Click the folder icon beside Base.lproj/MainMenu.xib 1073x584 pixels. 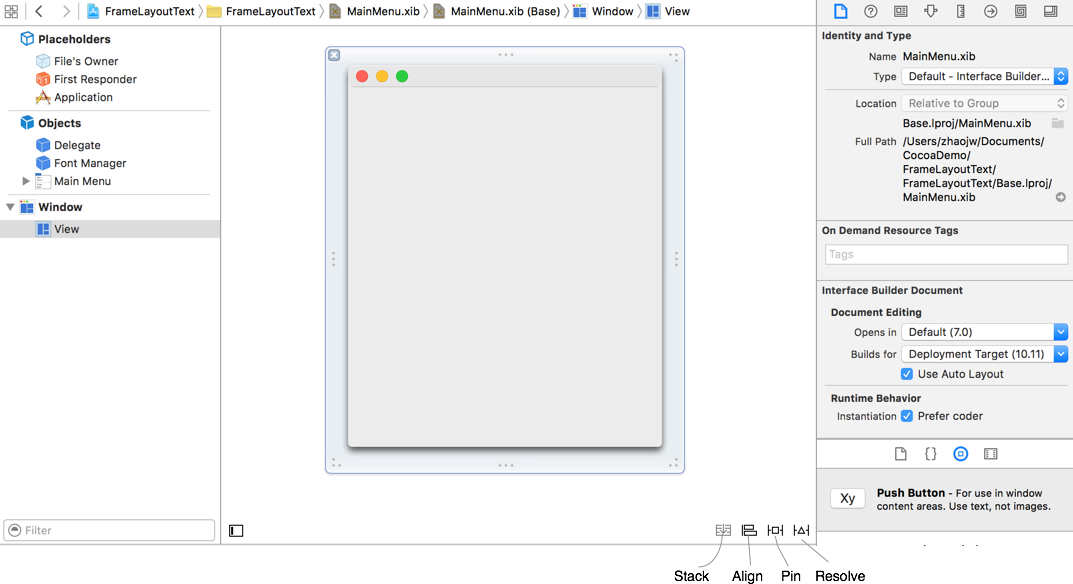click(x=1057, y=125)
